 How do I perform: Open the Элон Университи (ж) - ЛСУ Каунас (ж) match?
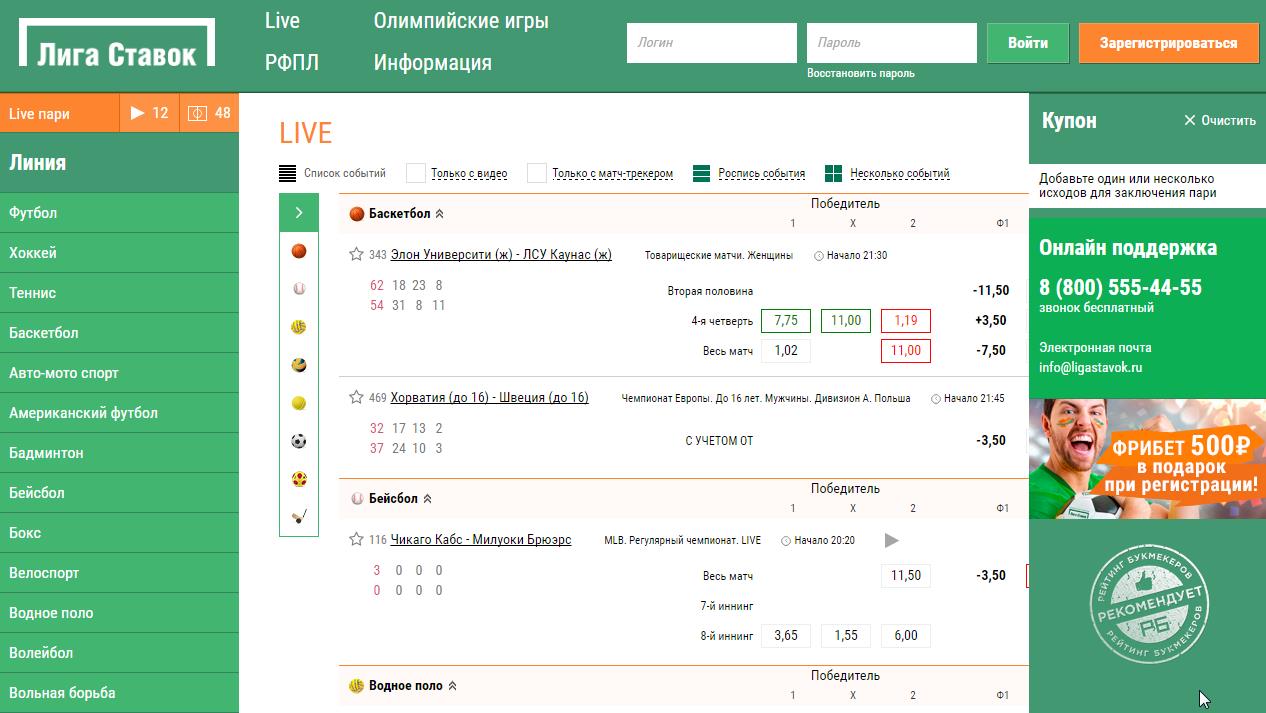click(x=501, y=255)
